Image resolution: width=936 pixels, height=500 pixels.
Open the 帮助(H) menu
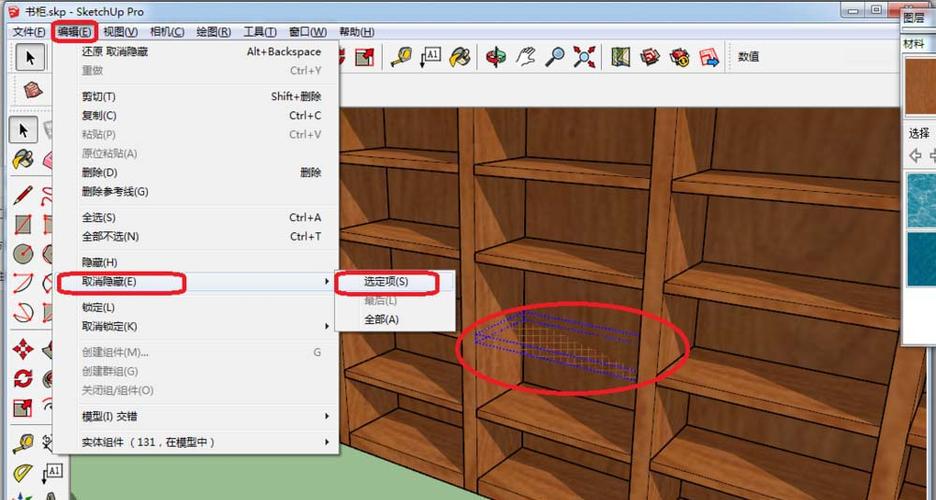(x=356, y=32)
